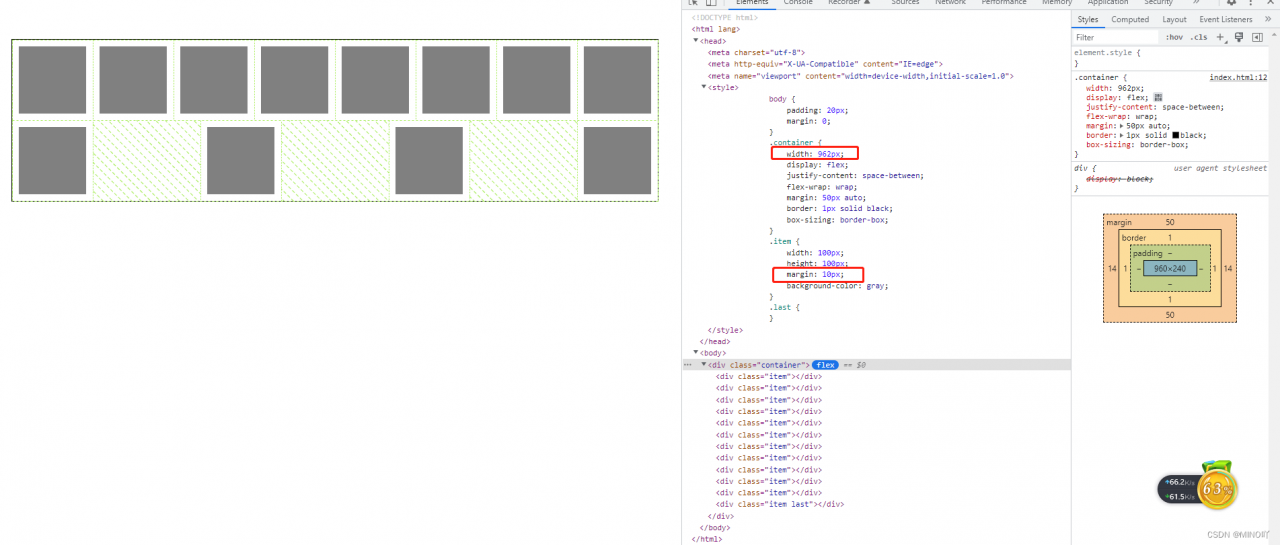Click the black border color swatch
Screen dimensions: 1280x545
coord(1176,135)
